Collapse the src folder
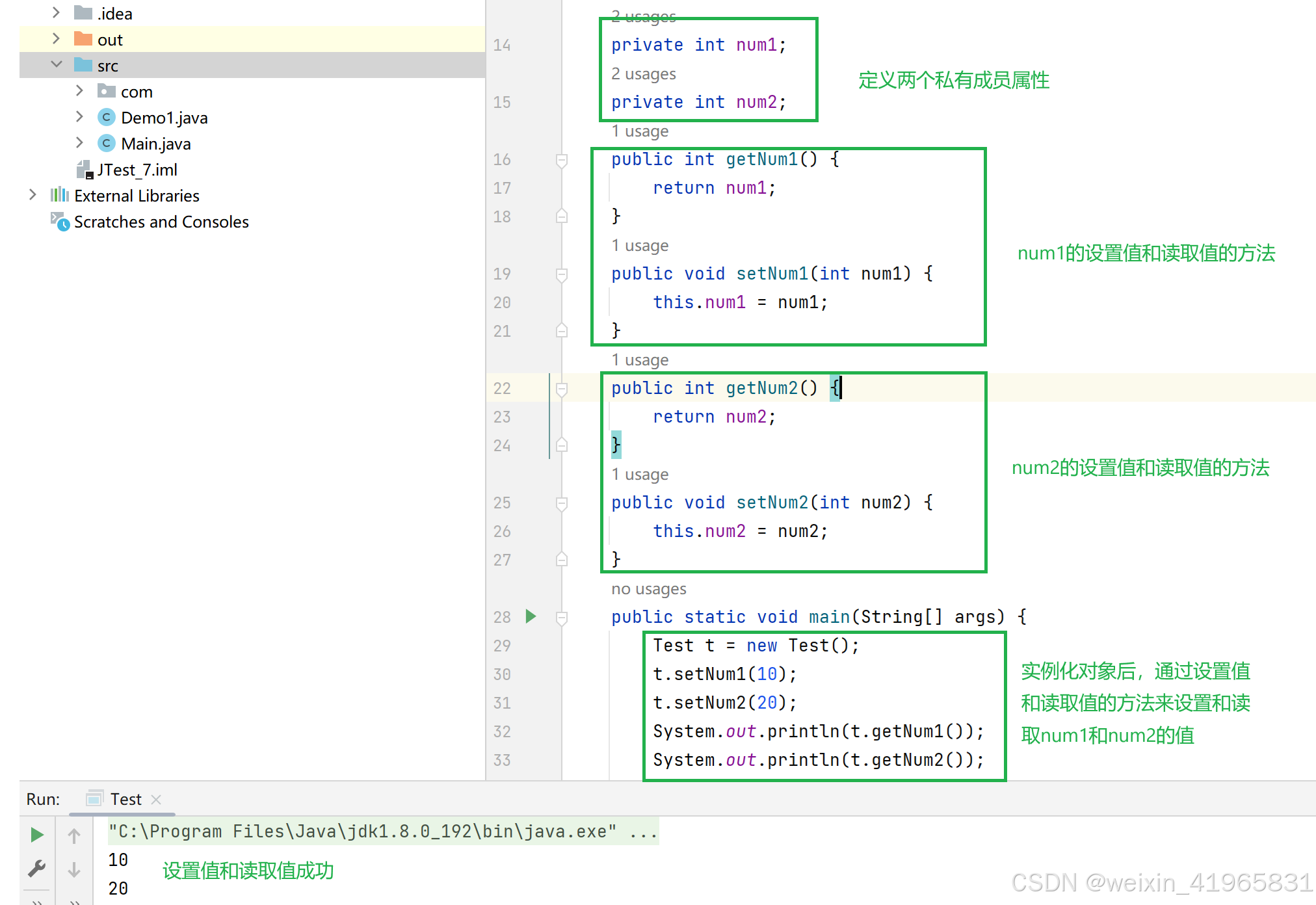The height and width of the screenshot is (905, 1316). tap(57, 65)
